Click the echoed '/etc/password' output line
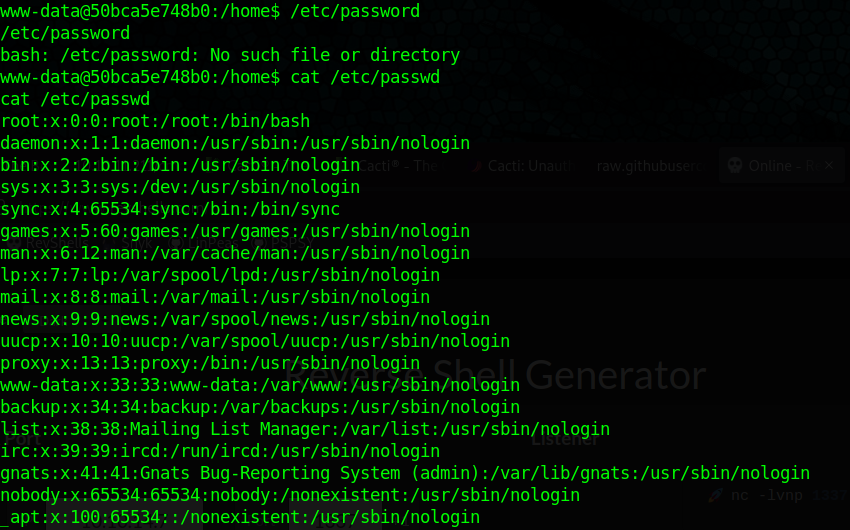Viewport: 850px width, 530px height. pos(65,33)
